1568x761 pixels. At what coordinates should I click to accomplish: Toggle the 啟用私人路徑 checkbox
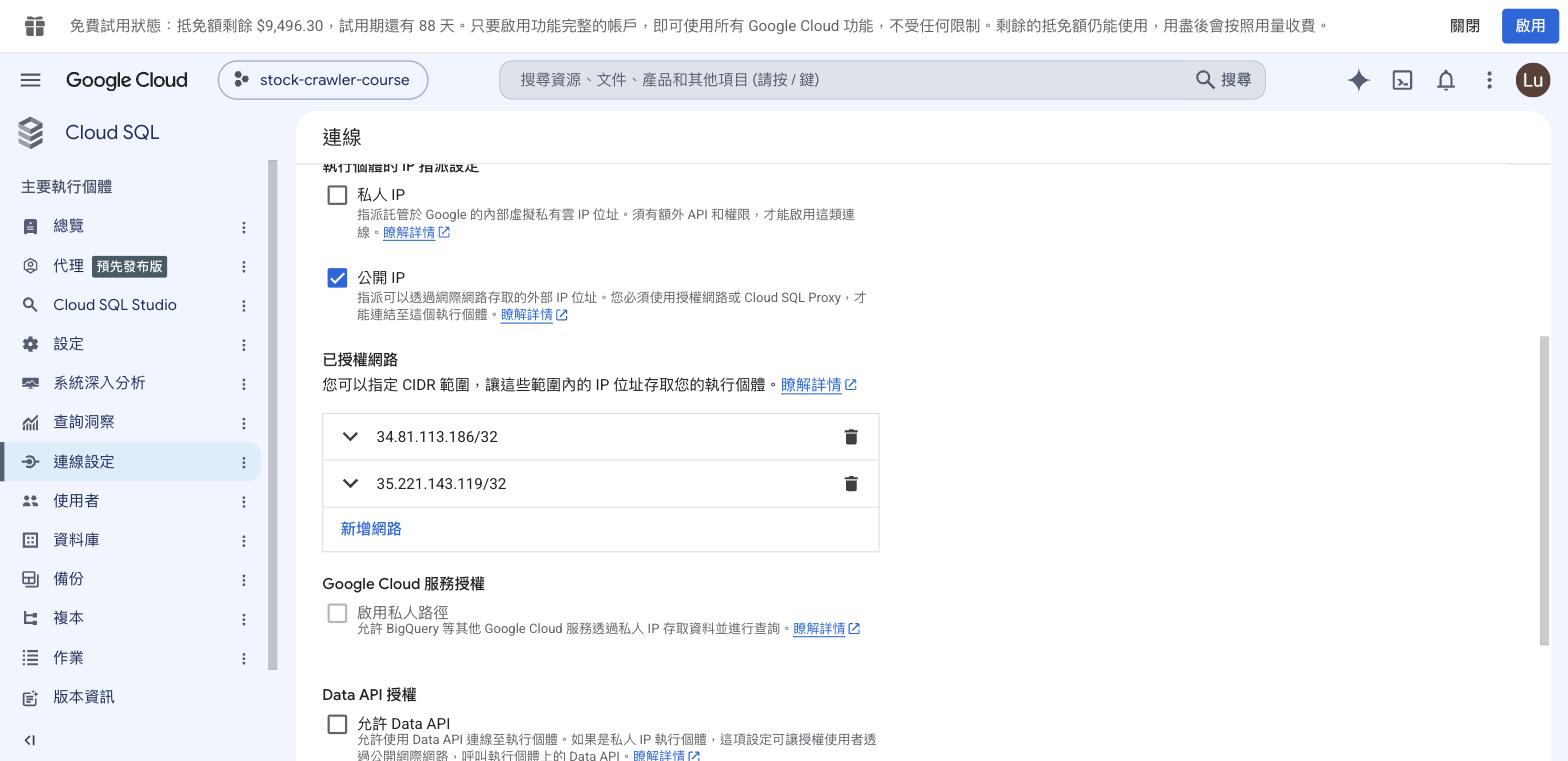point(337,613)
